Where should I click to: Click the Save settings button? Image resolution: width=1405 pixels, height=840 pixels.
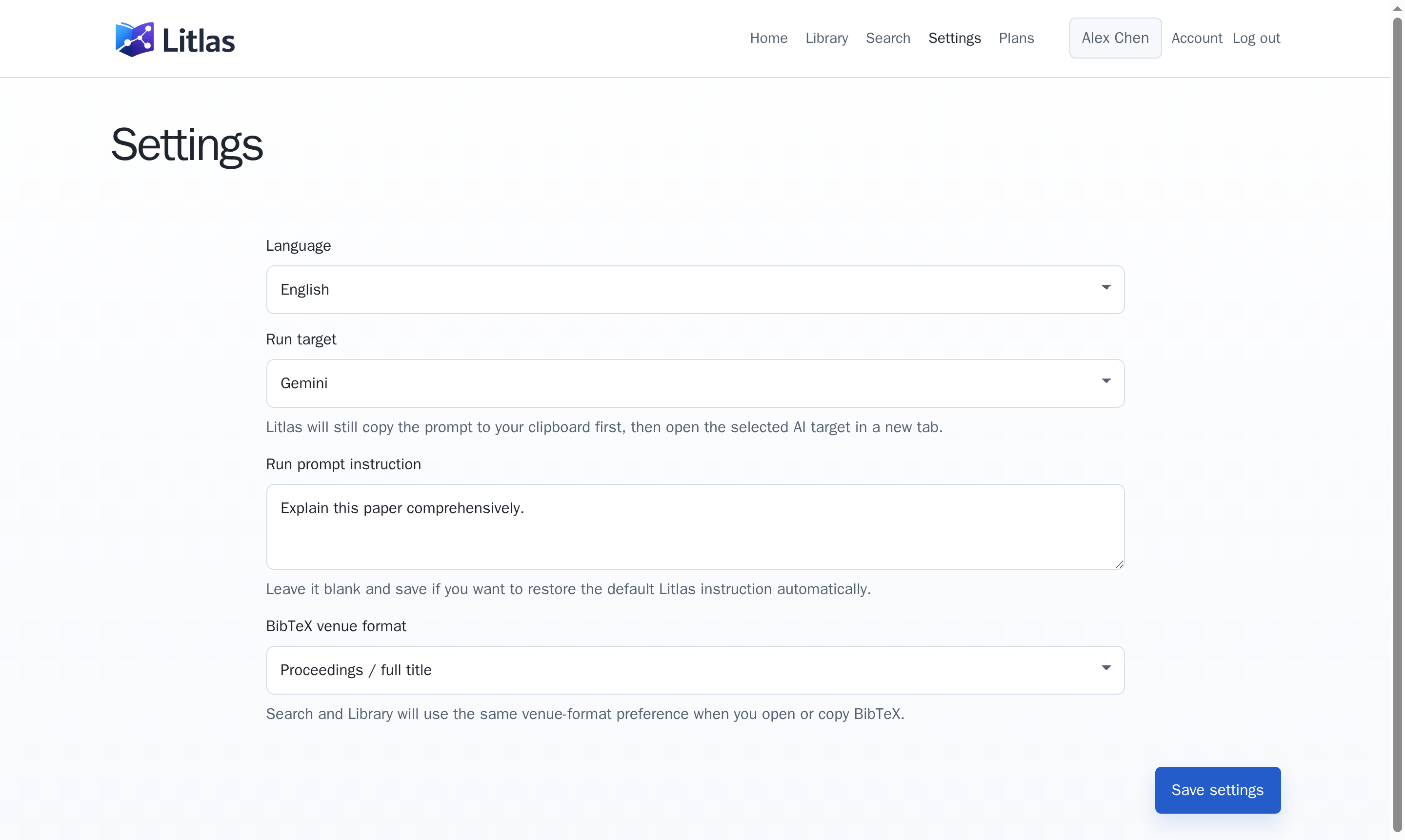point(1217,790)
